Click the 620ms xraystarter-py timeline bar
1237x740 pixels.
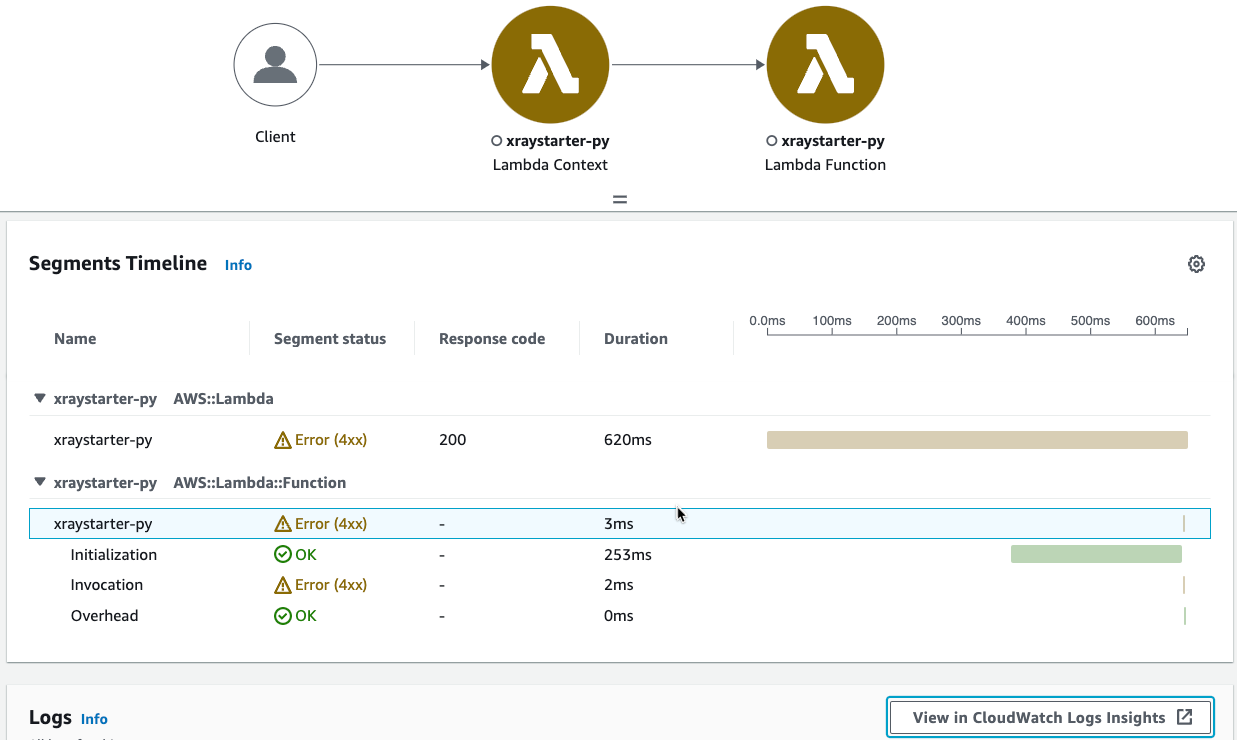click(x=977, y=440)
